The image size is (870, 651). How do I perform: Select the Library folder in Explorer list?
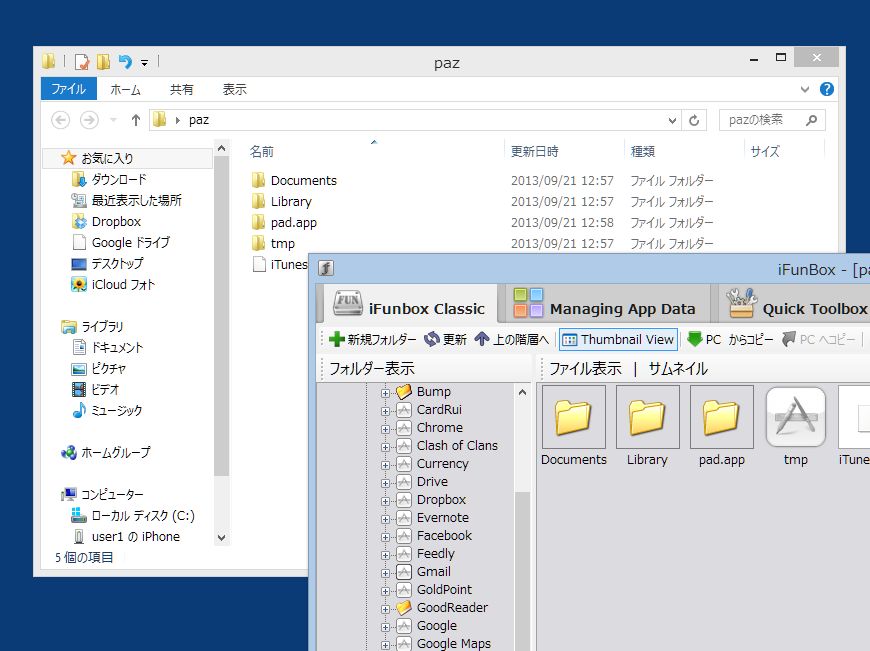pyautogui.click(x=291, y=201)
